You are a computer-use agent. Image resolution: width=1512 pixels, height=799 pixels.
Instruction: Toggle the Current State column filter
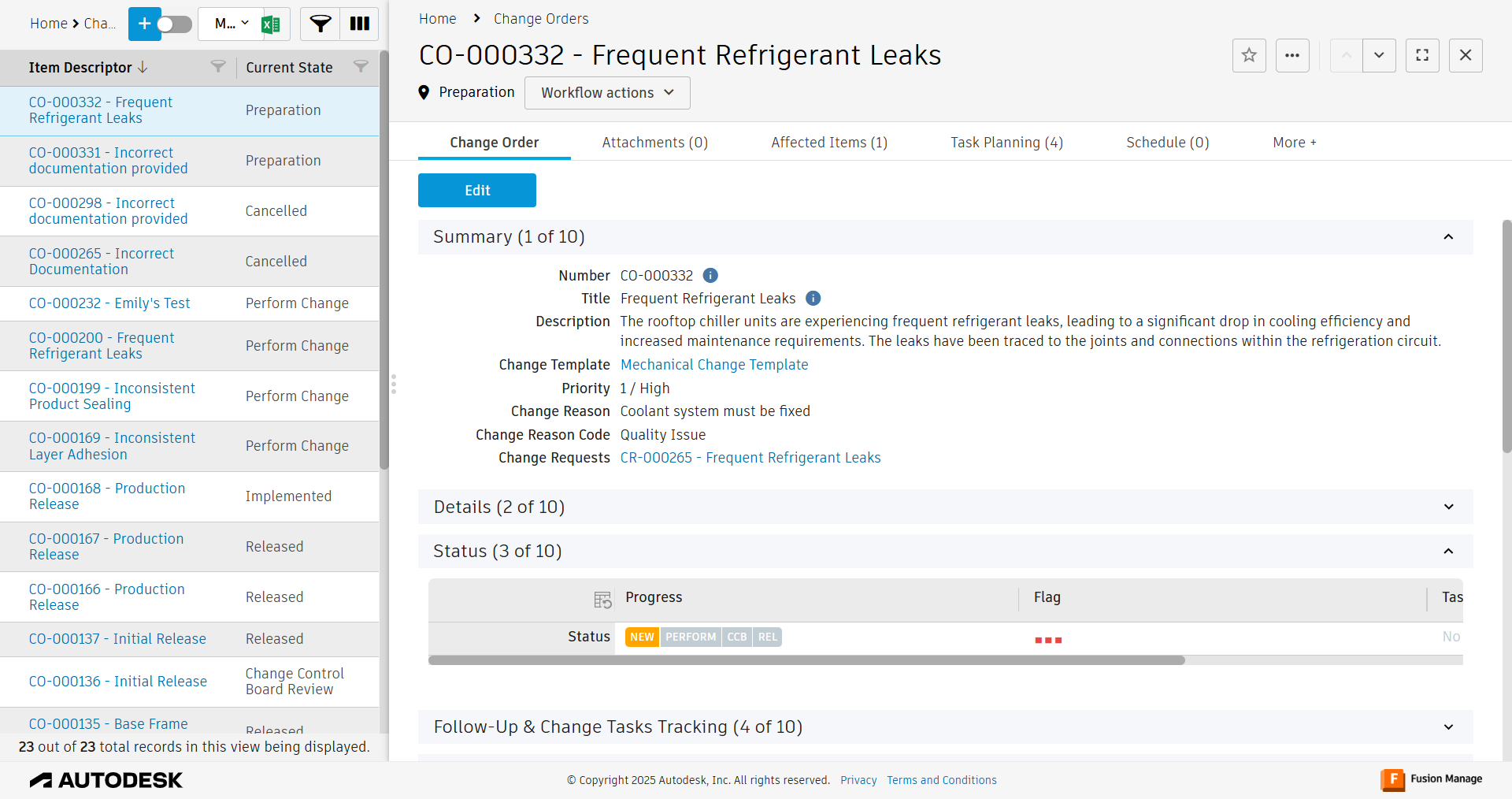pos(361,67)
